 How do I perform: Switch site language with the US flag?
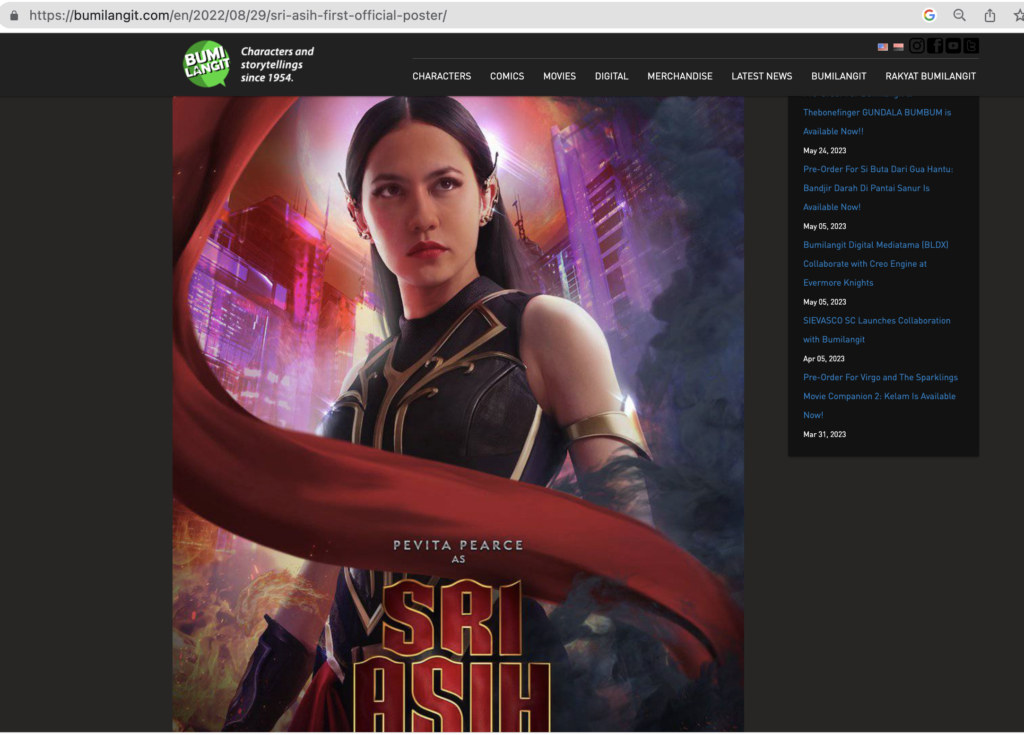tap(882, 46)
